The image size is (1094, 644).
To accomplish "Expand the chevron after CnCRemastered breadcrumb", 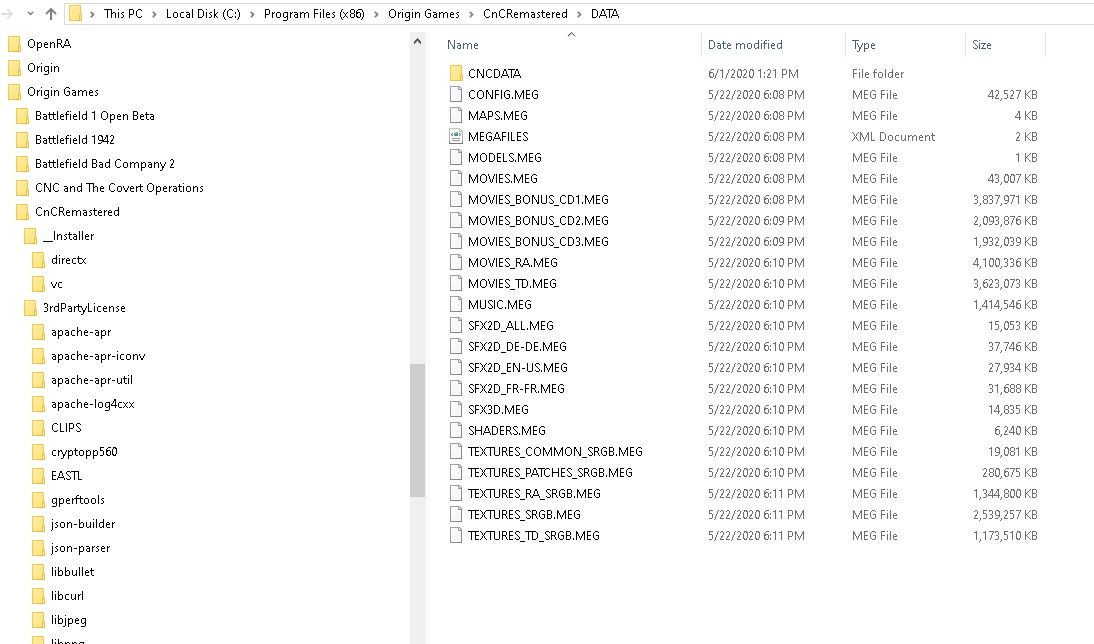I will point(579,14).
